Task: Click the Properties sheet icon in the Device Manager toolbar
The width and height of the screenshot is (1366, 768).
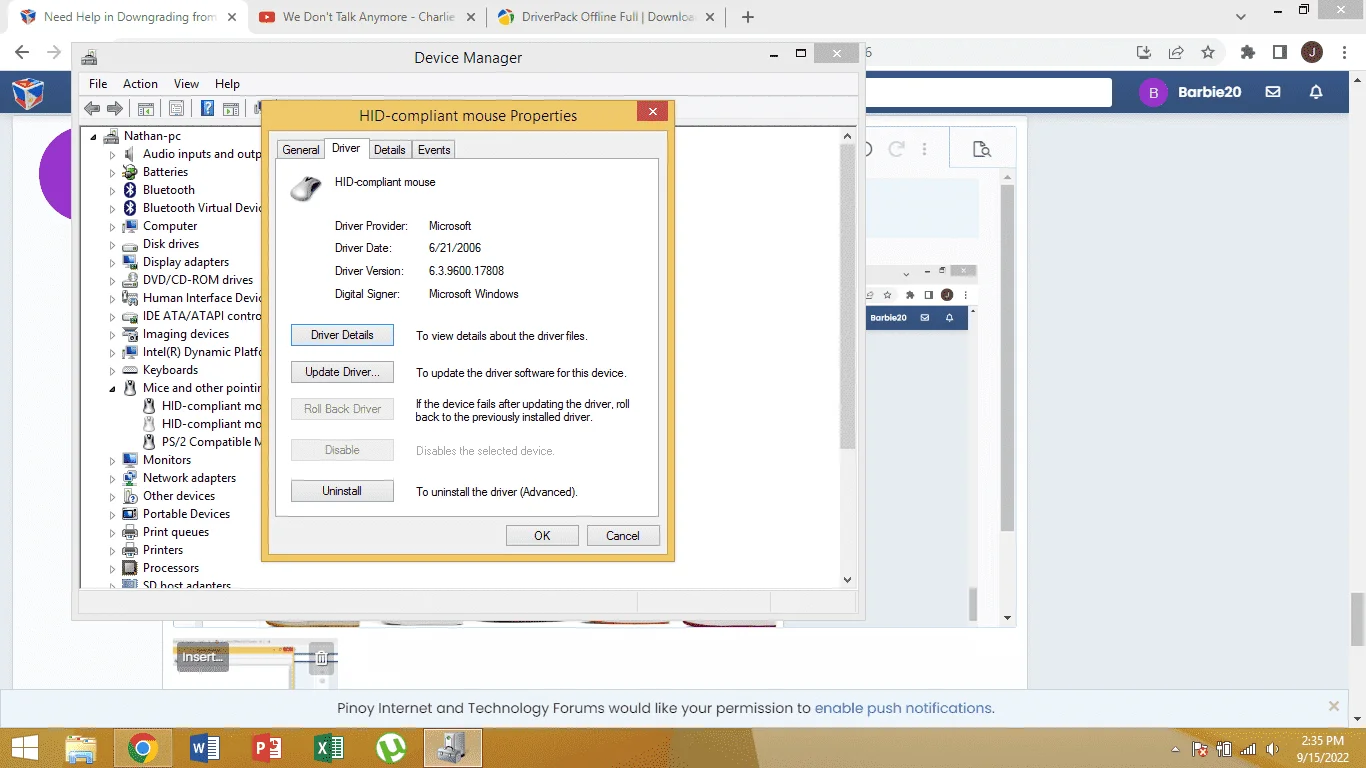Action: click(x=176, y=108)
